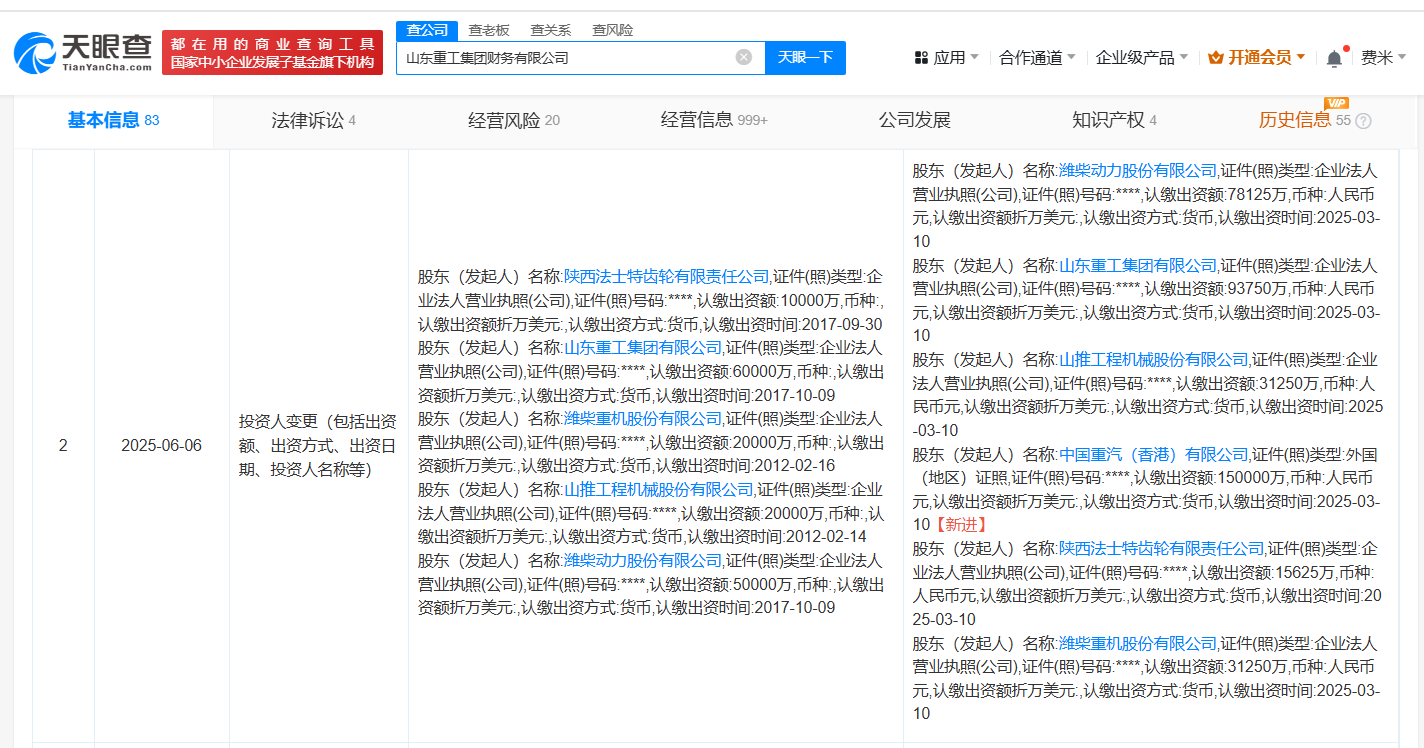Switch to the 查老板 search tab
The height and width of the screenshot is (748, 1424).
tap(489, 30)
